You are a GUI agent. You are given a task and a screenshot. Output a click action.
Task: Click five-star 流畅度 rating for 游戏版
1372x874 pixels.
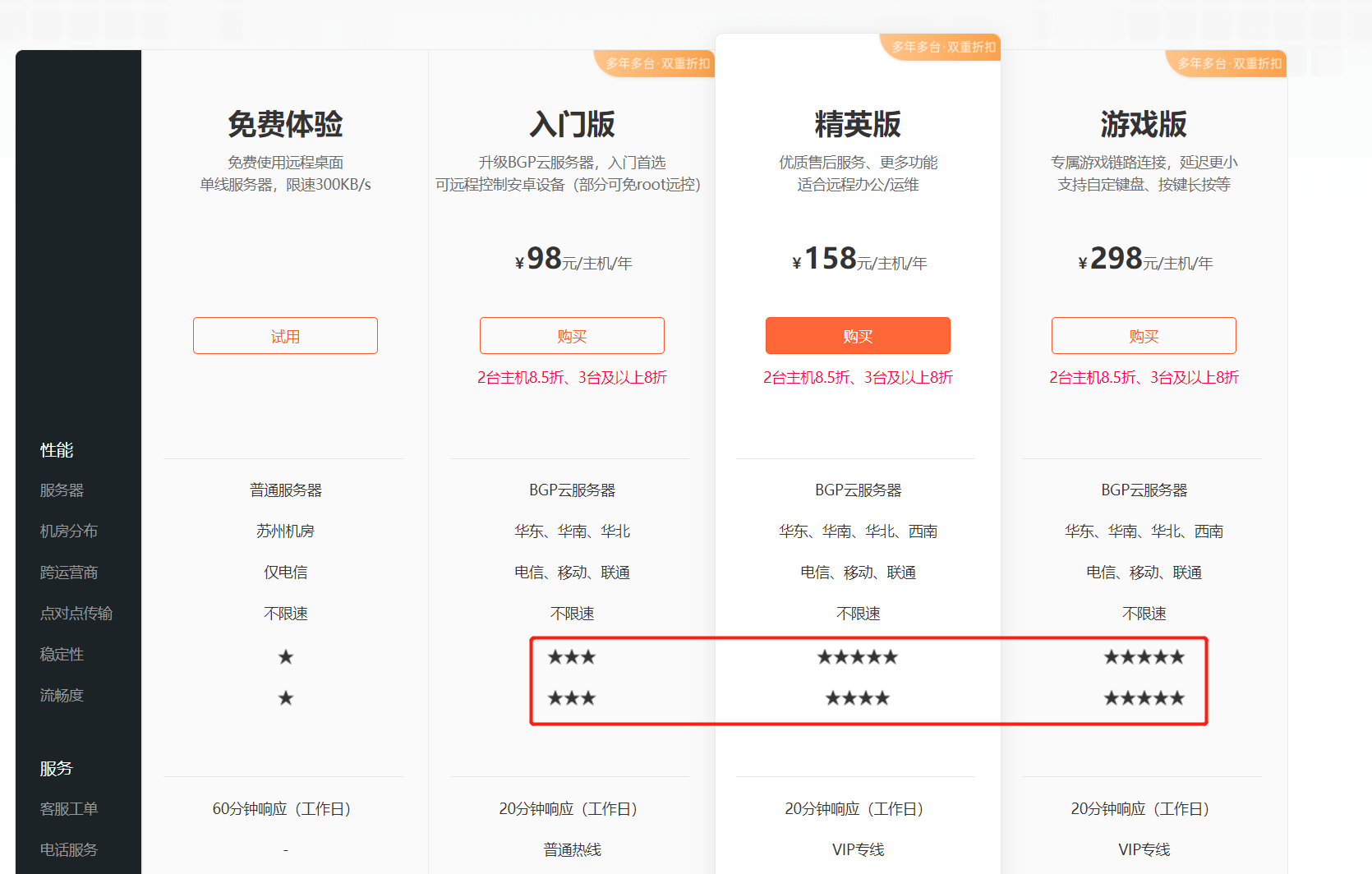point(1144,697)
